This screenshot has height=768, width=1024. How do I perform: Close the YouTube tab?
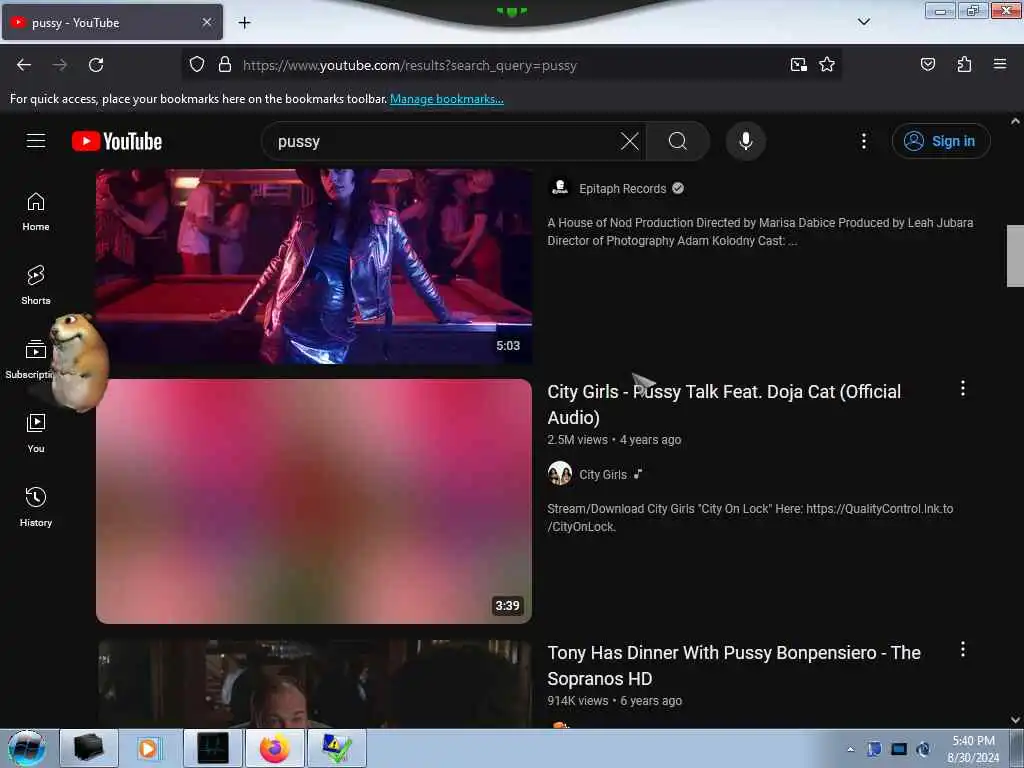click(x=207, y=22)
